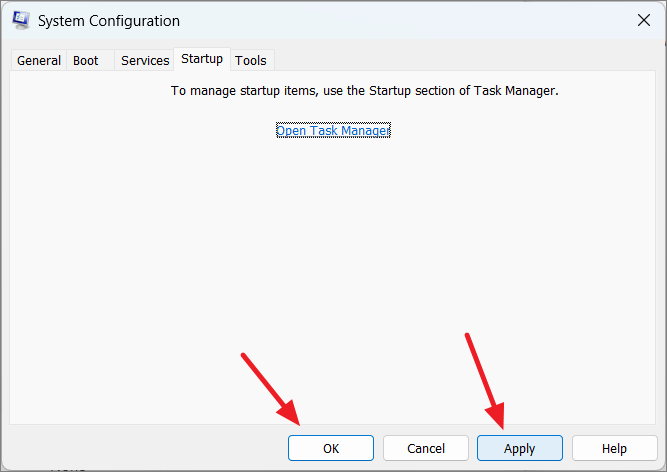Select the Services tab
667x472 pixels.
pos(145,60)
